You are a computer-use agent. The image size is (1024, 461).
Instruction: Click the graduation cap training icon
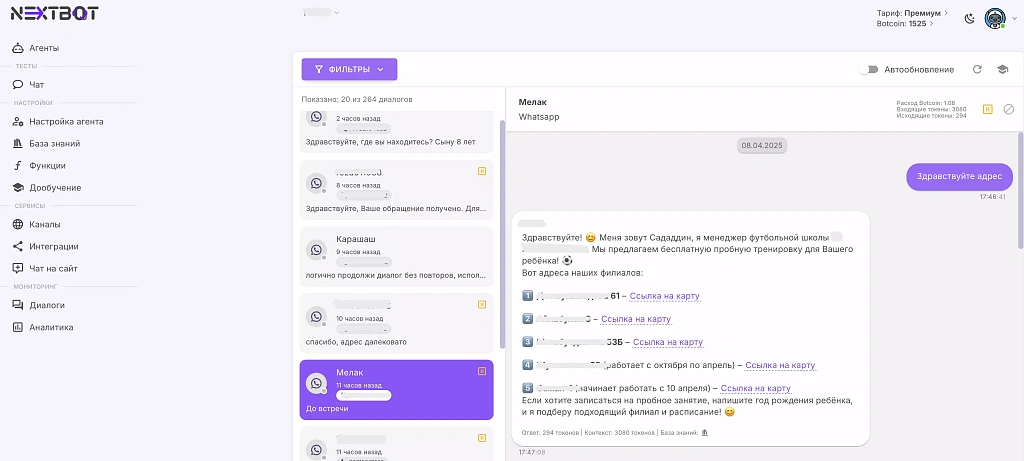pos(1002,69)
